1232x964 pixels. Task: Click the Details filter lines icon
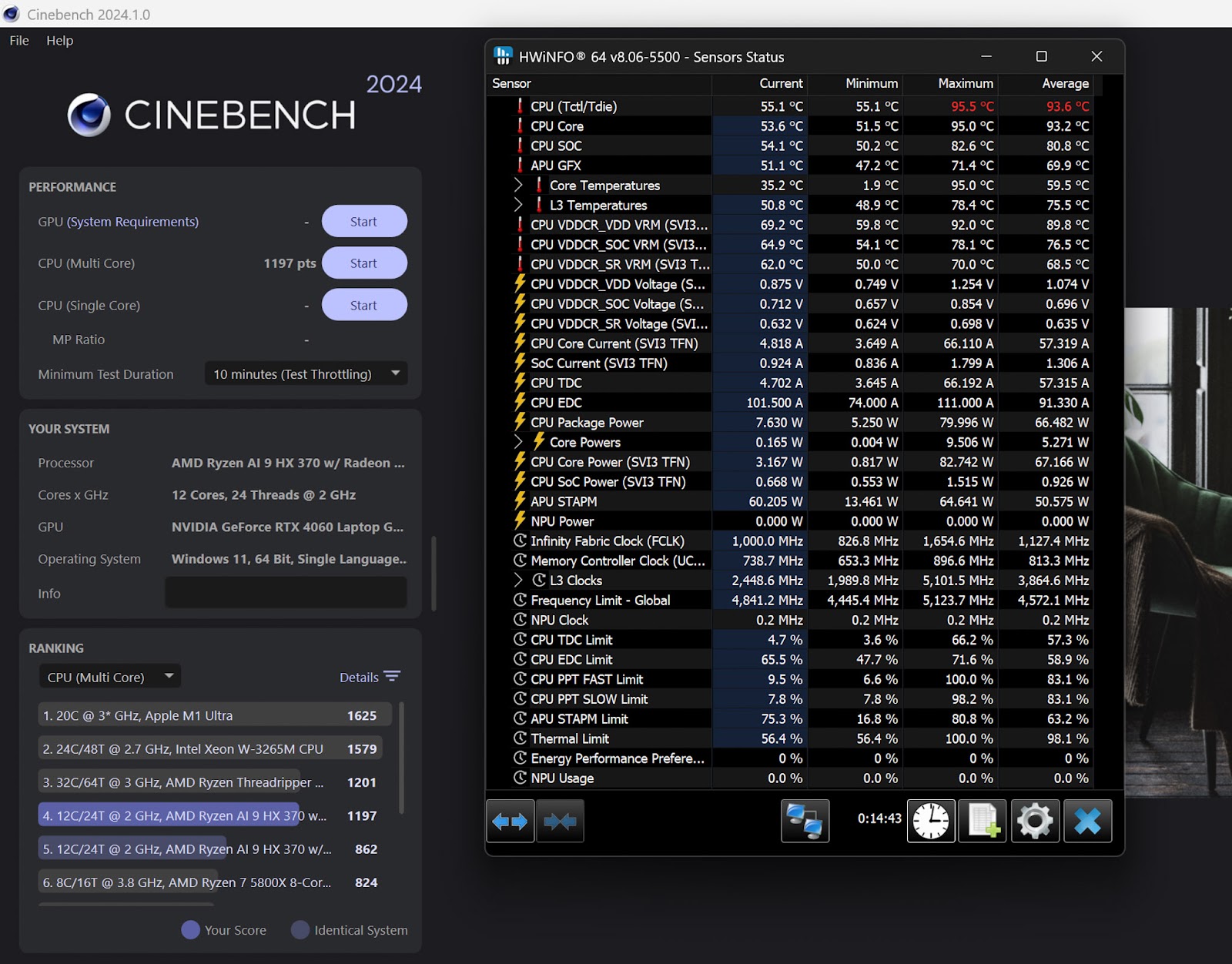[x=392, y=677]
